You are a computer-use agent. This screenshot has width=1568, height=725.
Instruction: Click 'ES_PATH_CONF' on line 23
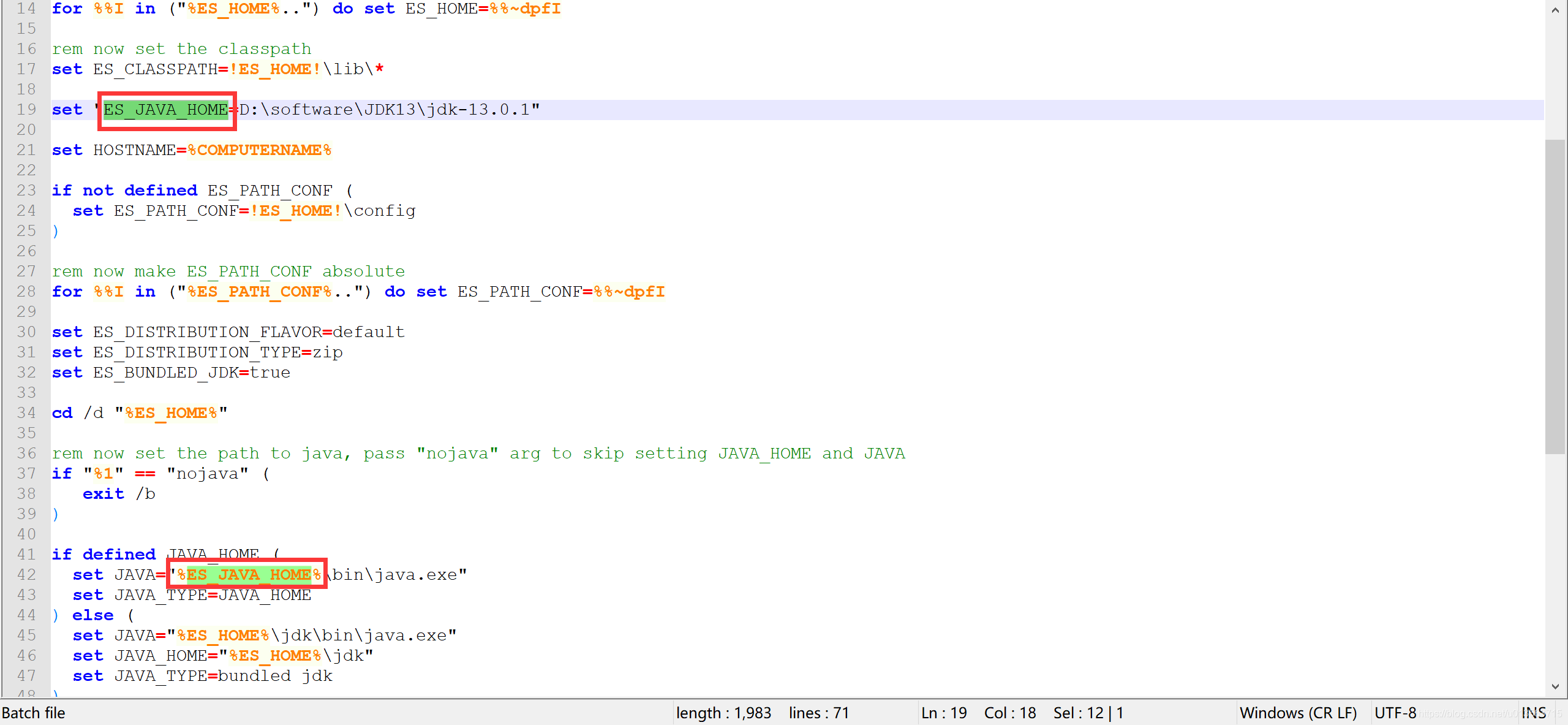tap(269, 191)
